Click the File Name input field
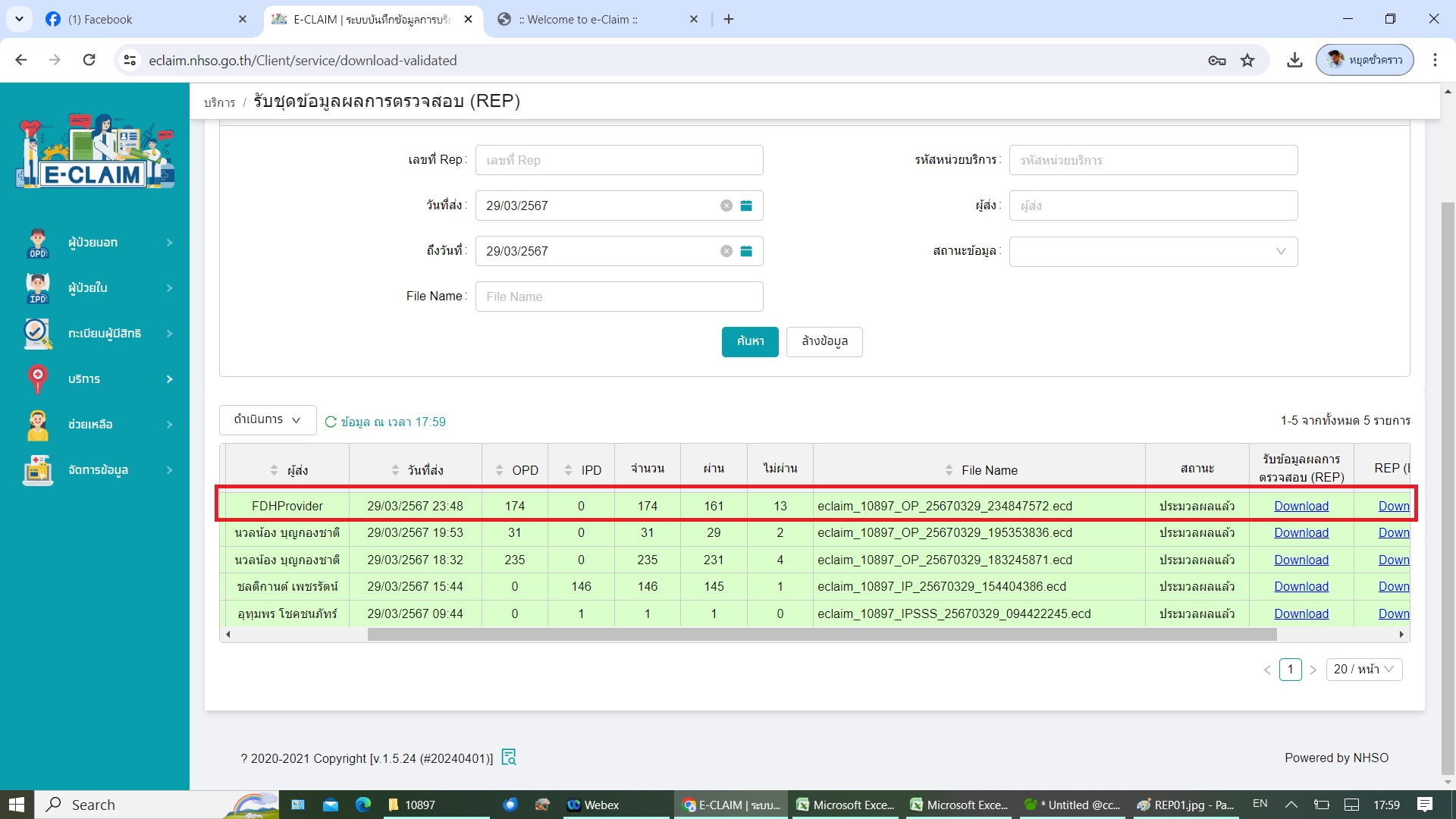1456x819 pixels. pyautogui.click(x=619, y=297)
